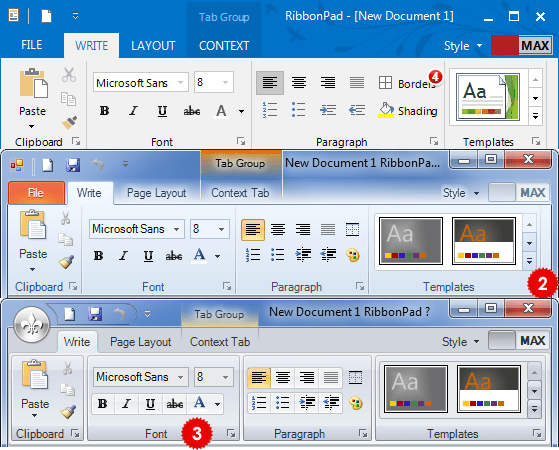Screen dimensions: 559x450
Task: Select gray Aa template in middle window
Action: click(x=411, y=241)
